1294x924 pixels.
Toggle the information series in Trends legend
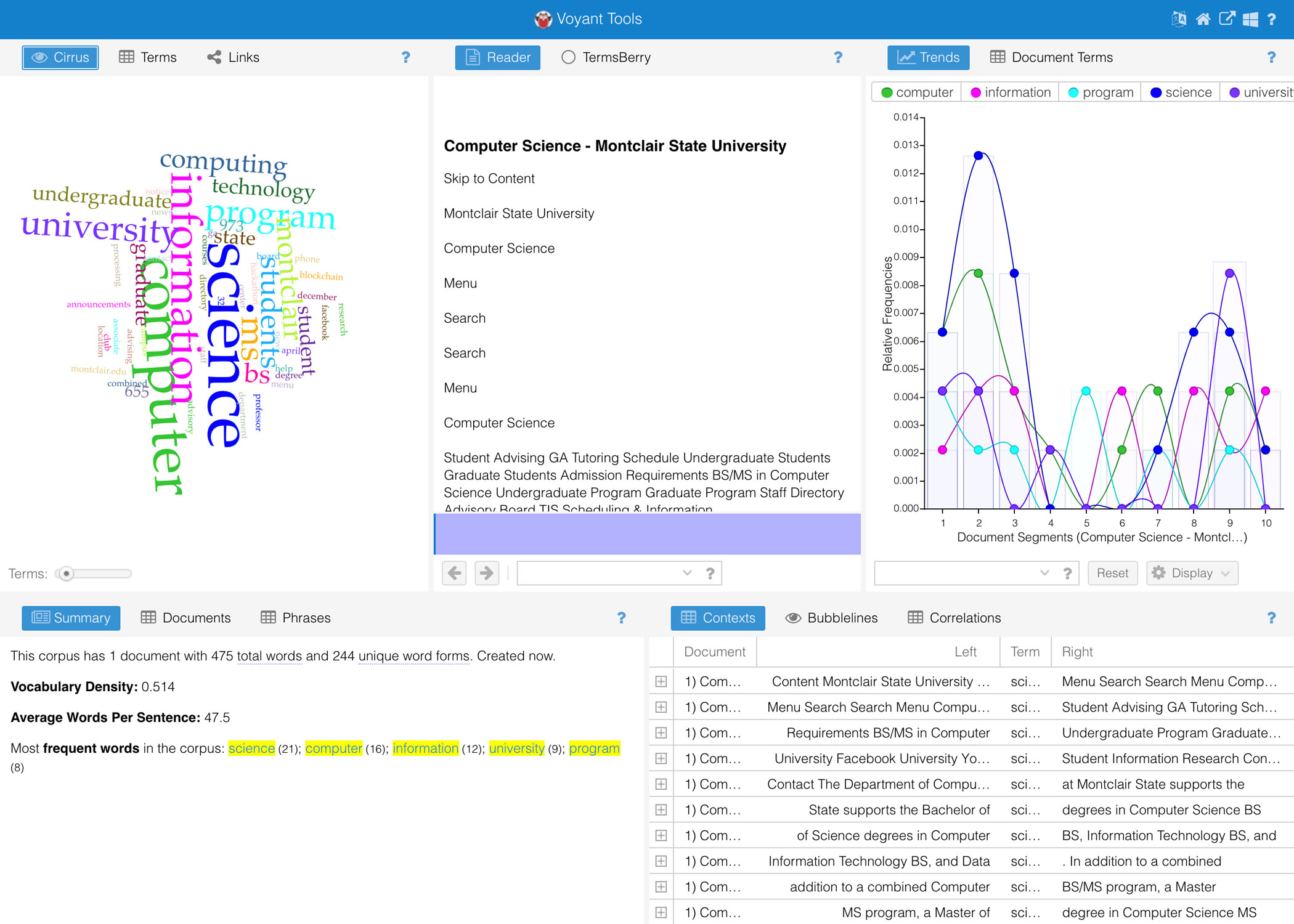1011,92
